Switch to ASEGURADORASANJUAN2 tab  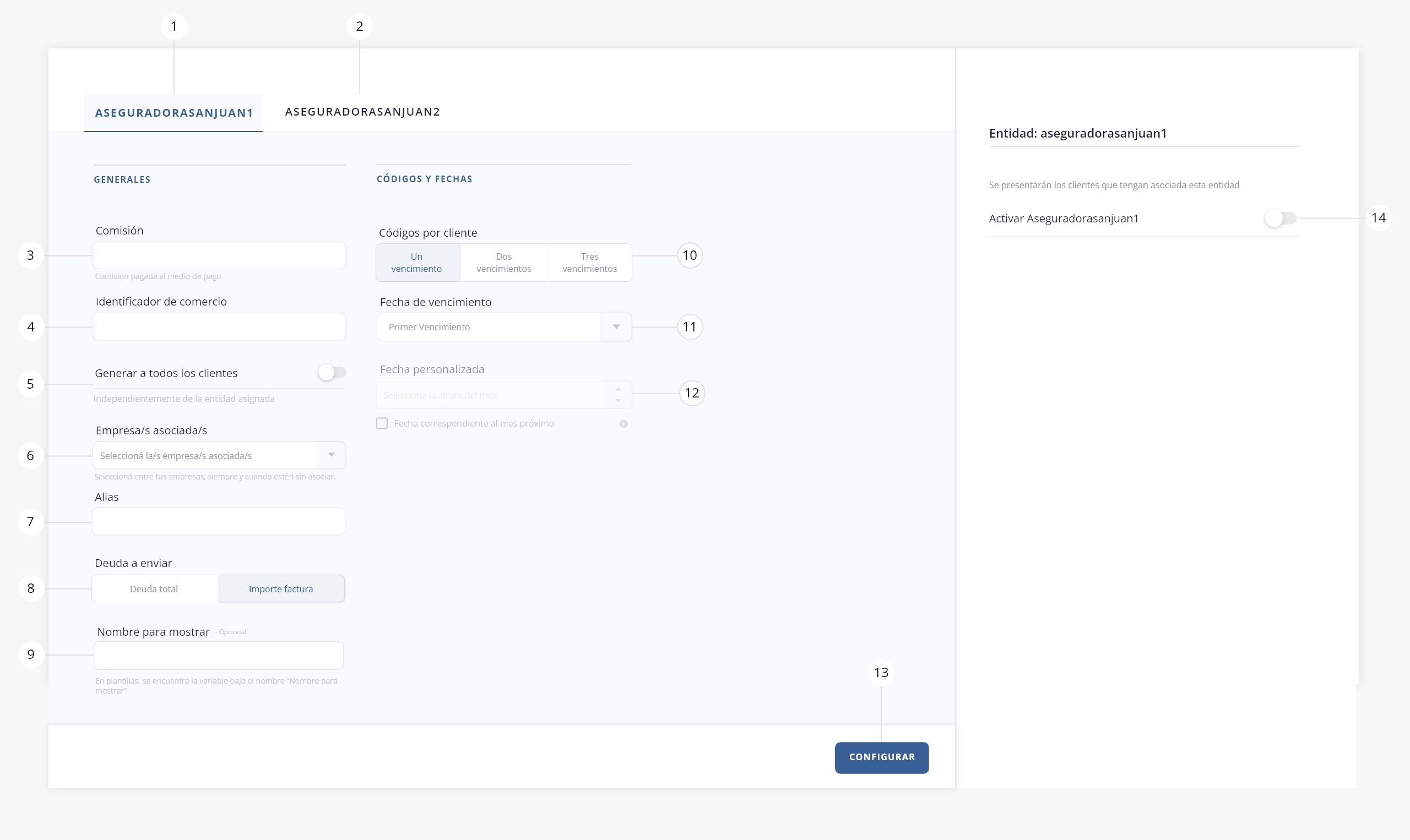(362, 112)
